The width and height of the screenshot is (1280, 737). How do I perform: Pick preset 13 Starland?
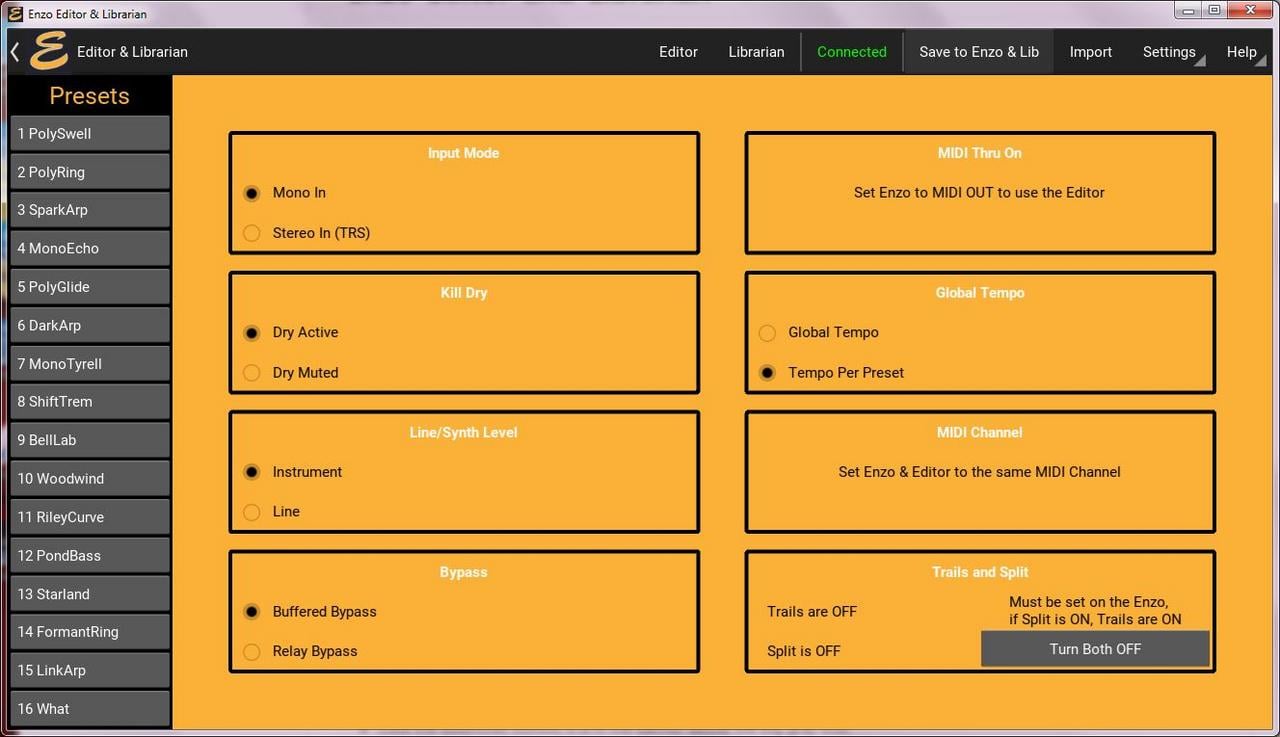pos(90,594)
